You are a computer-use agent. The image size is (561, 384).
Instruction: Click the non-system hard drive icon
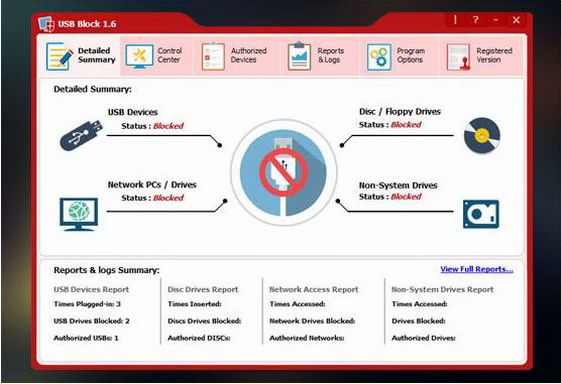tap(481, 214)
